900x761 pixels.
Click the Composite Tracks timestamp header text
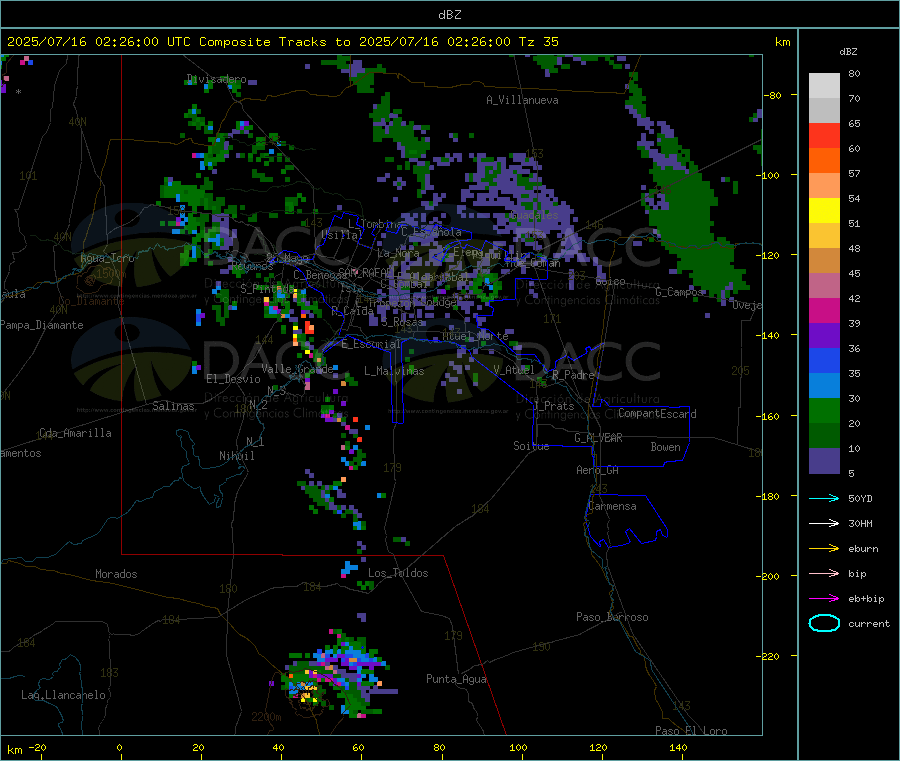[283, 41]
